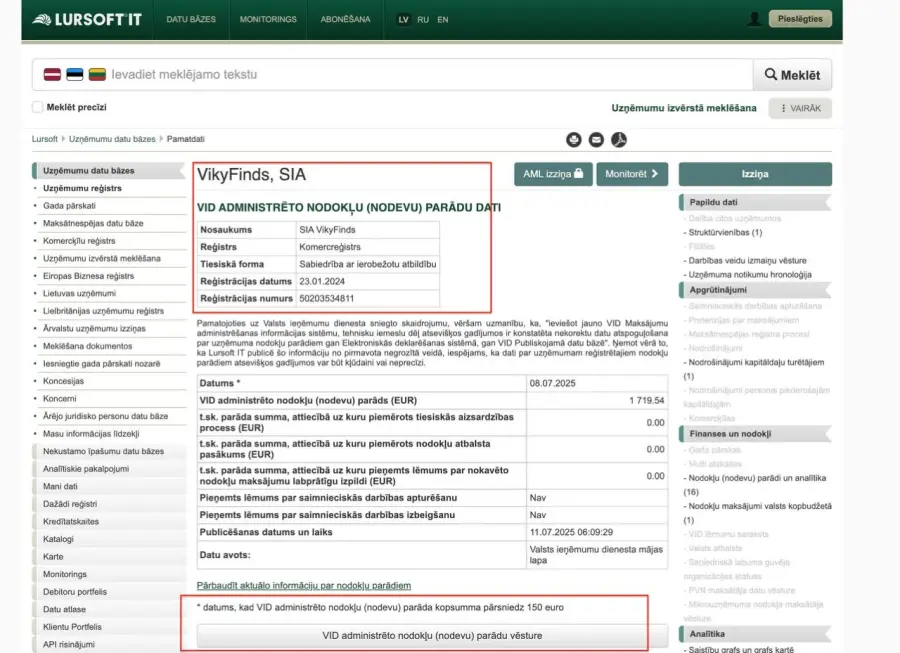900x653 pixels.
Task: Collapse the Papildu dati panel header
Action: pos(755,202)
